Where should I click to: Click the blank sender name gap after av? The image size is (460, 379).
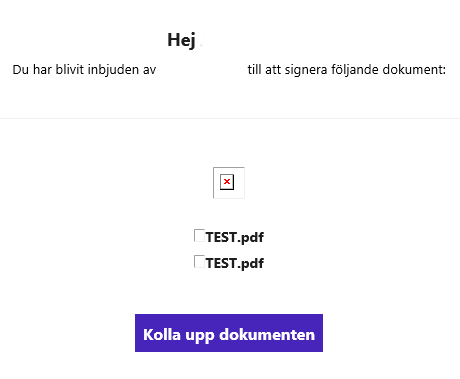pos(202,70)
